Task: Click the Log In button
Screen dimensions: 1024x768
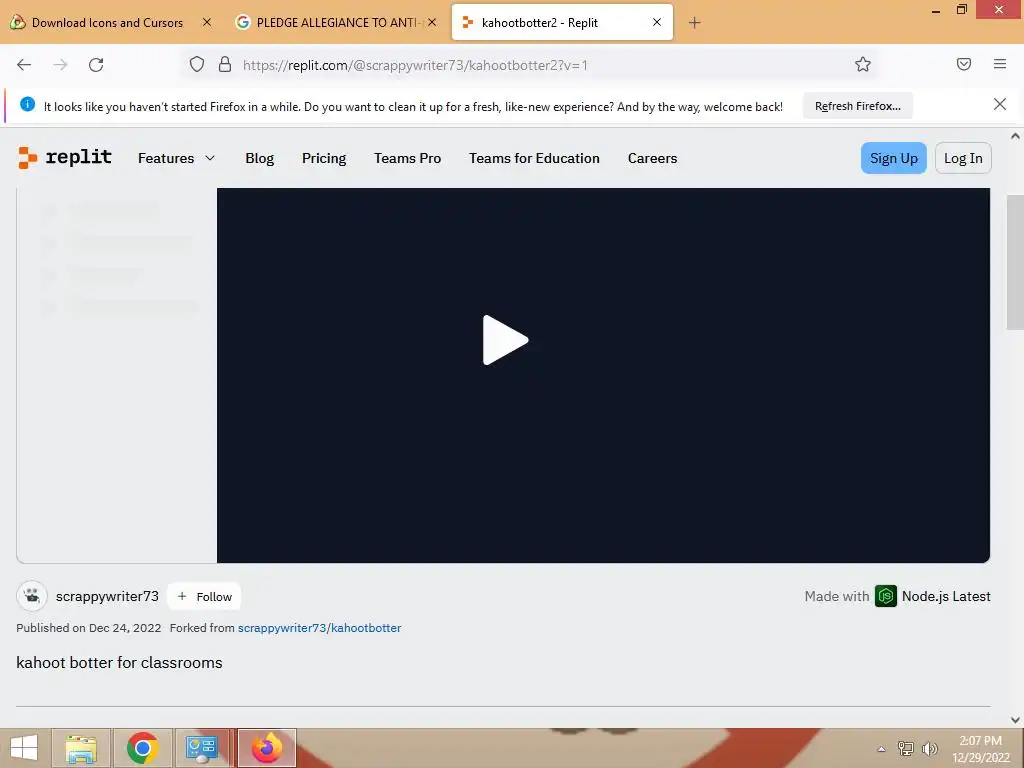Action: 963,158
